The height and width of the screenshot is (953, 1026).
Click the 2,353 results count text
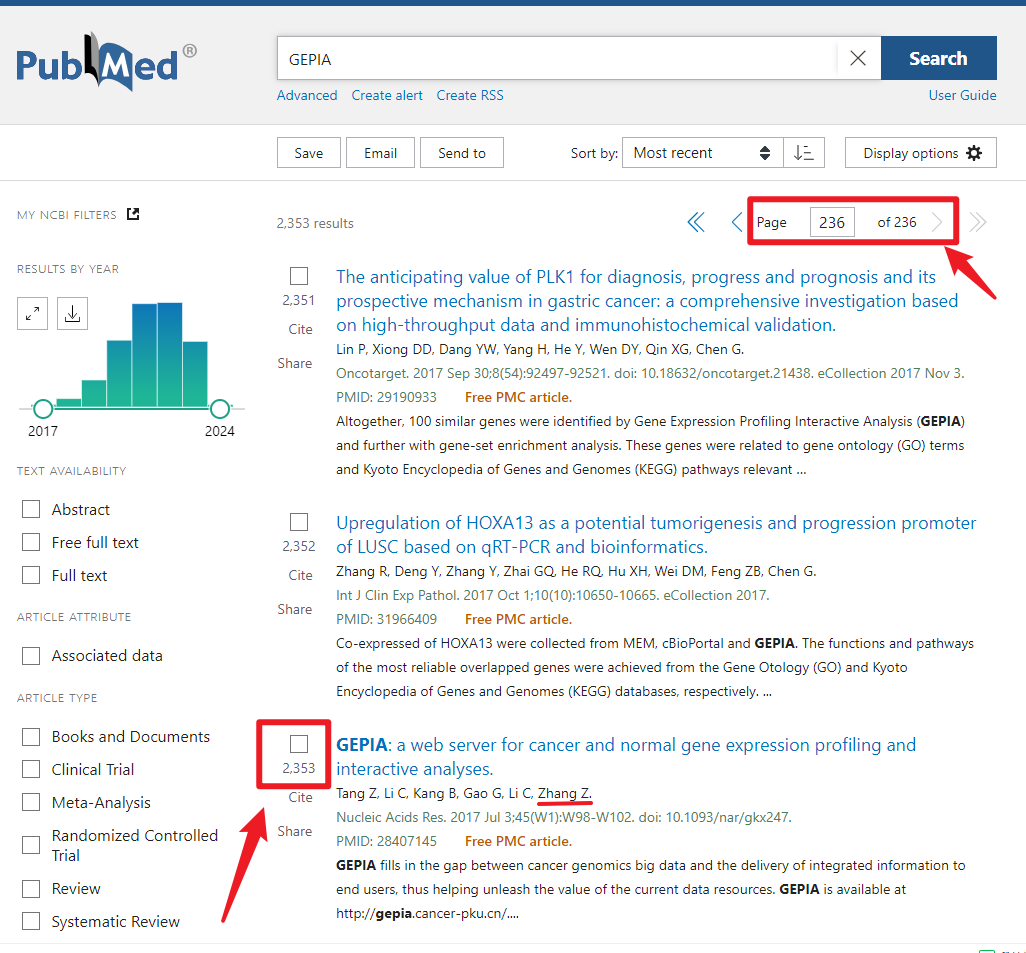point(315,223)
